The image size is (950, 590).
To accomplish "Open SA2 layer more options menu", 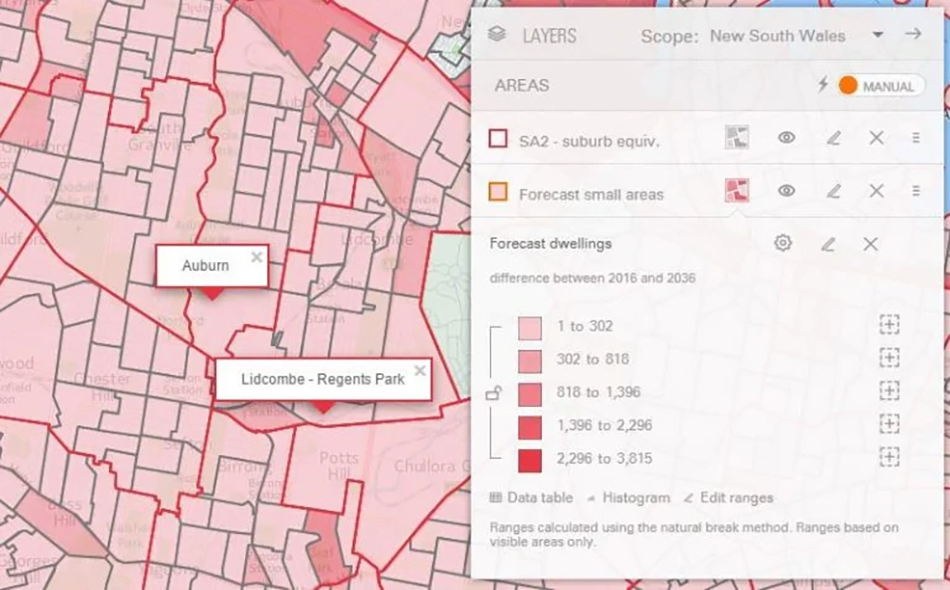I will click(x=916, y=138).
